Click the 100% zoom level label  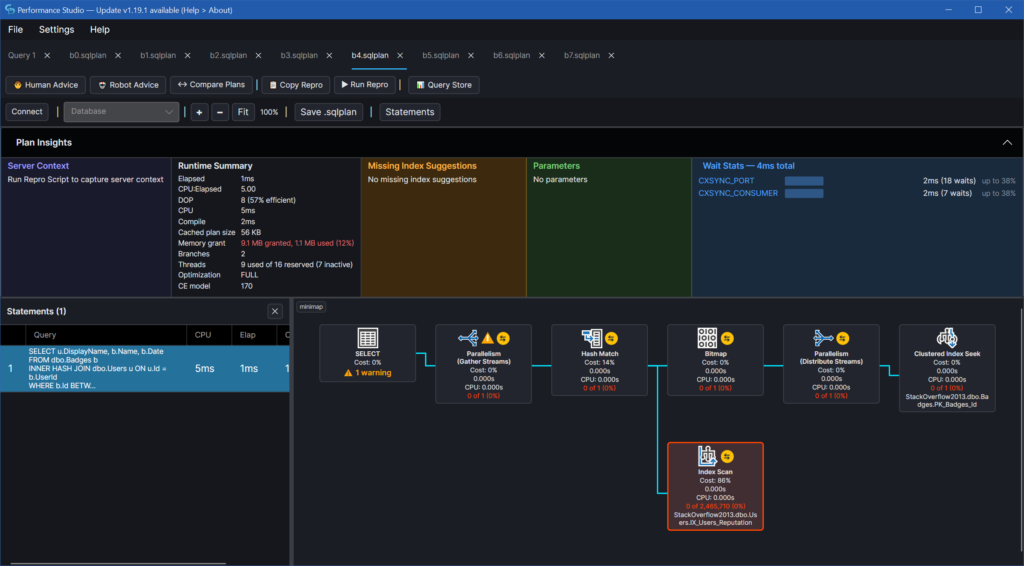coord(269,112)
